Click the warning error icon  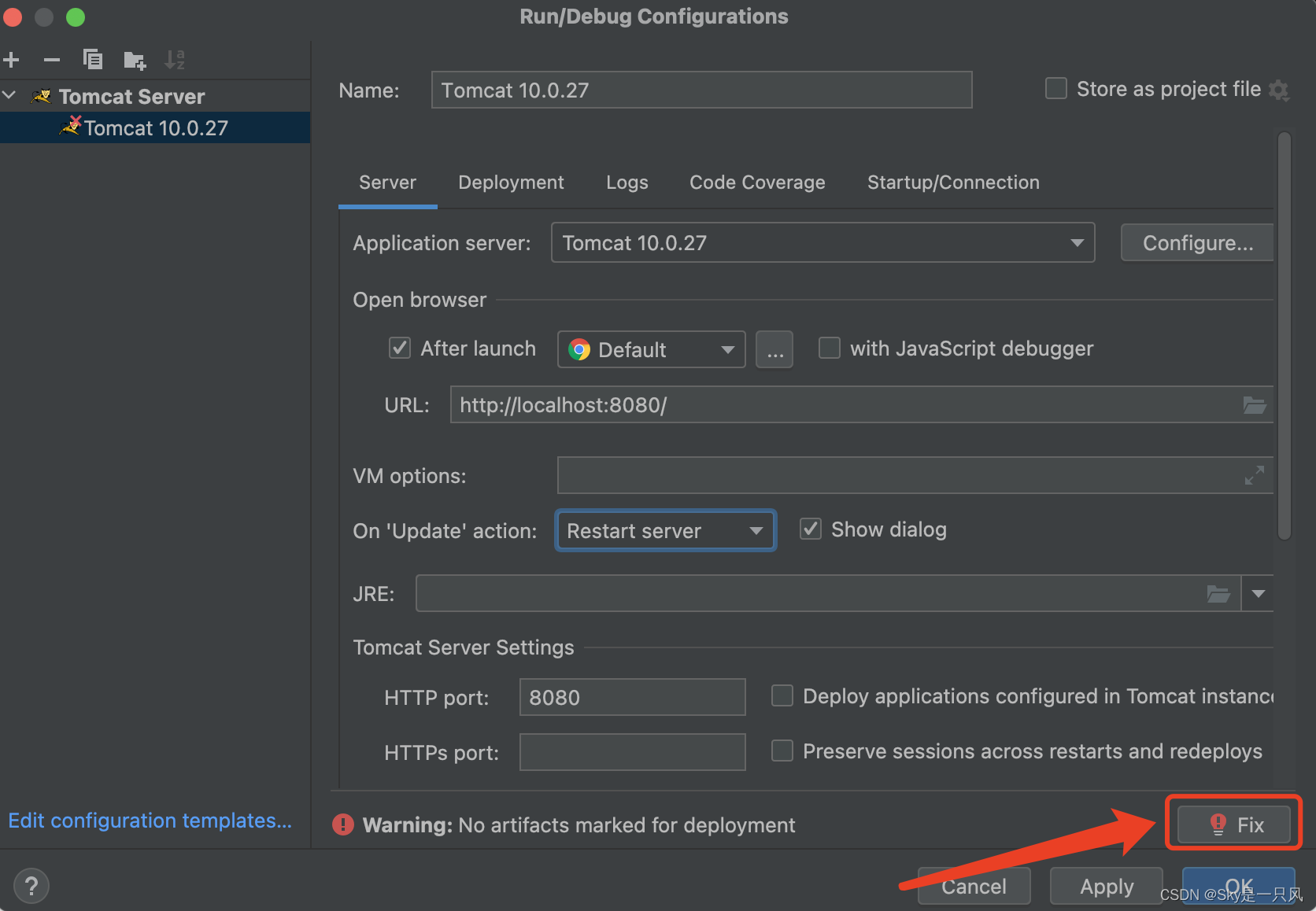(343, 824)
